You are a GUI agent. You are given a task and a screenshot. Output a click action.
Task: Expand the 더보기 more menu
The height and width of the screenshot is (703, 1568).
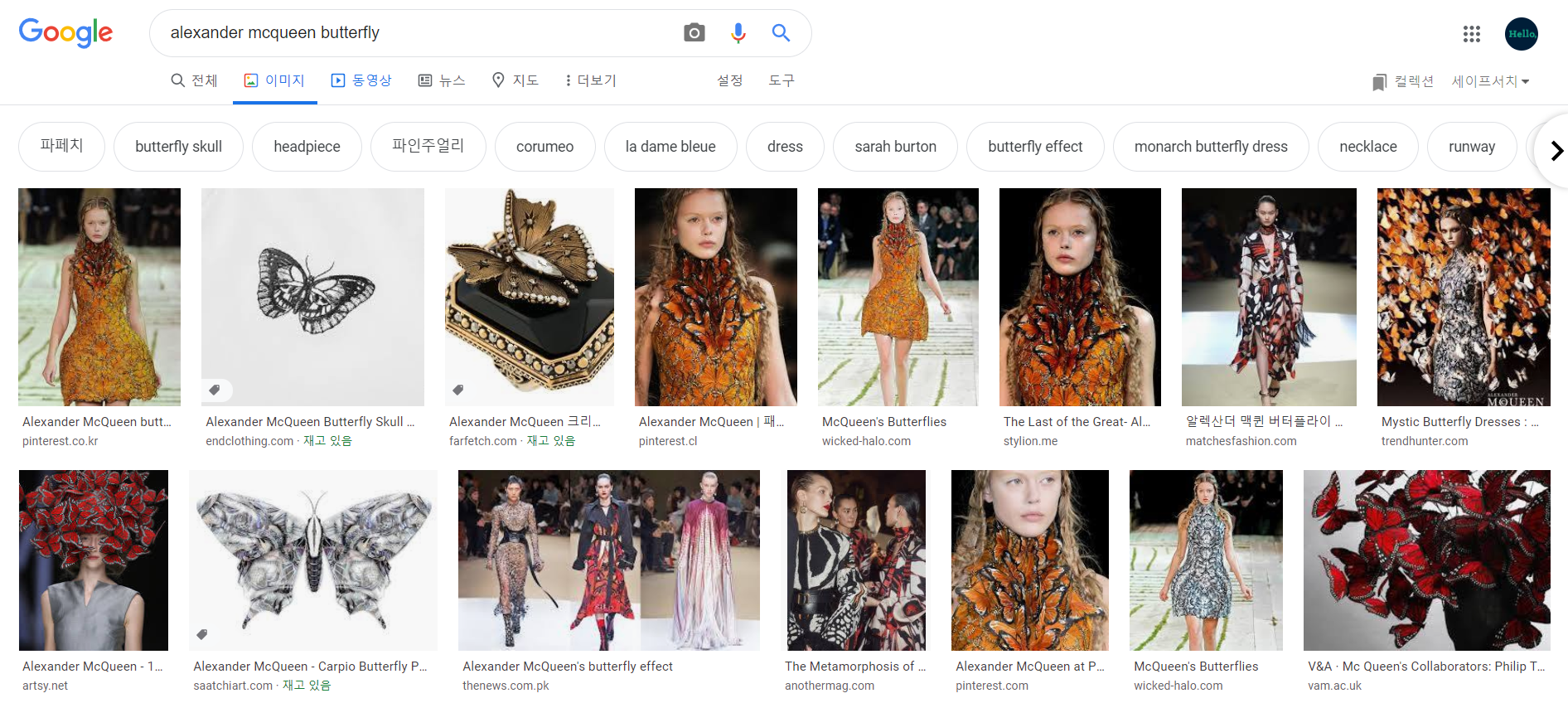[590, 80]
